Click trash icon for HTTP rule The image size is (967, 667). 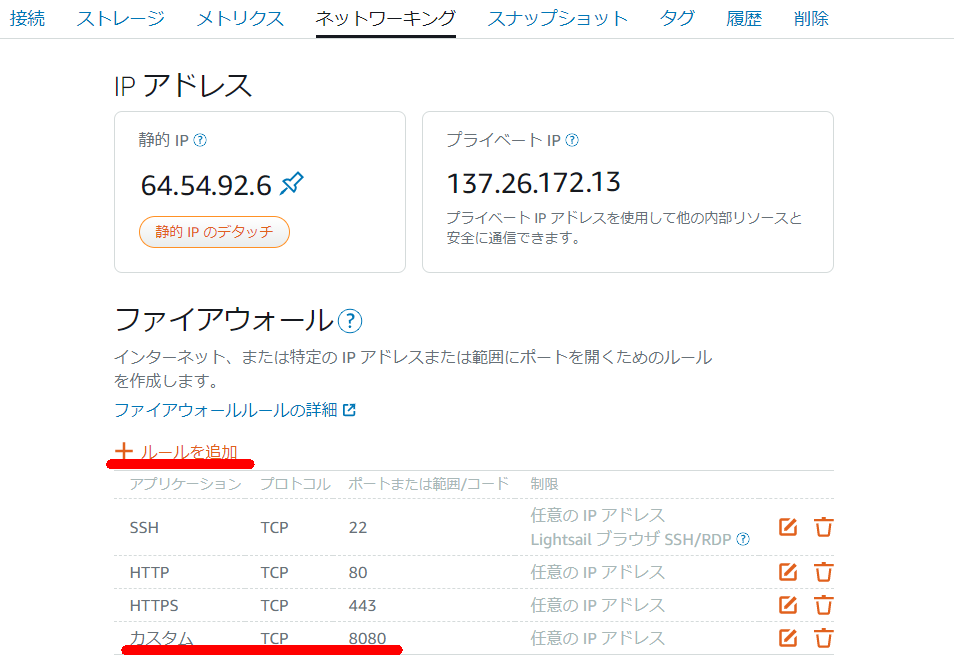(x=823, y=572)
